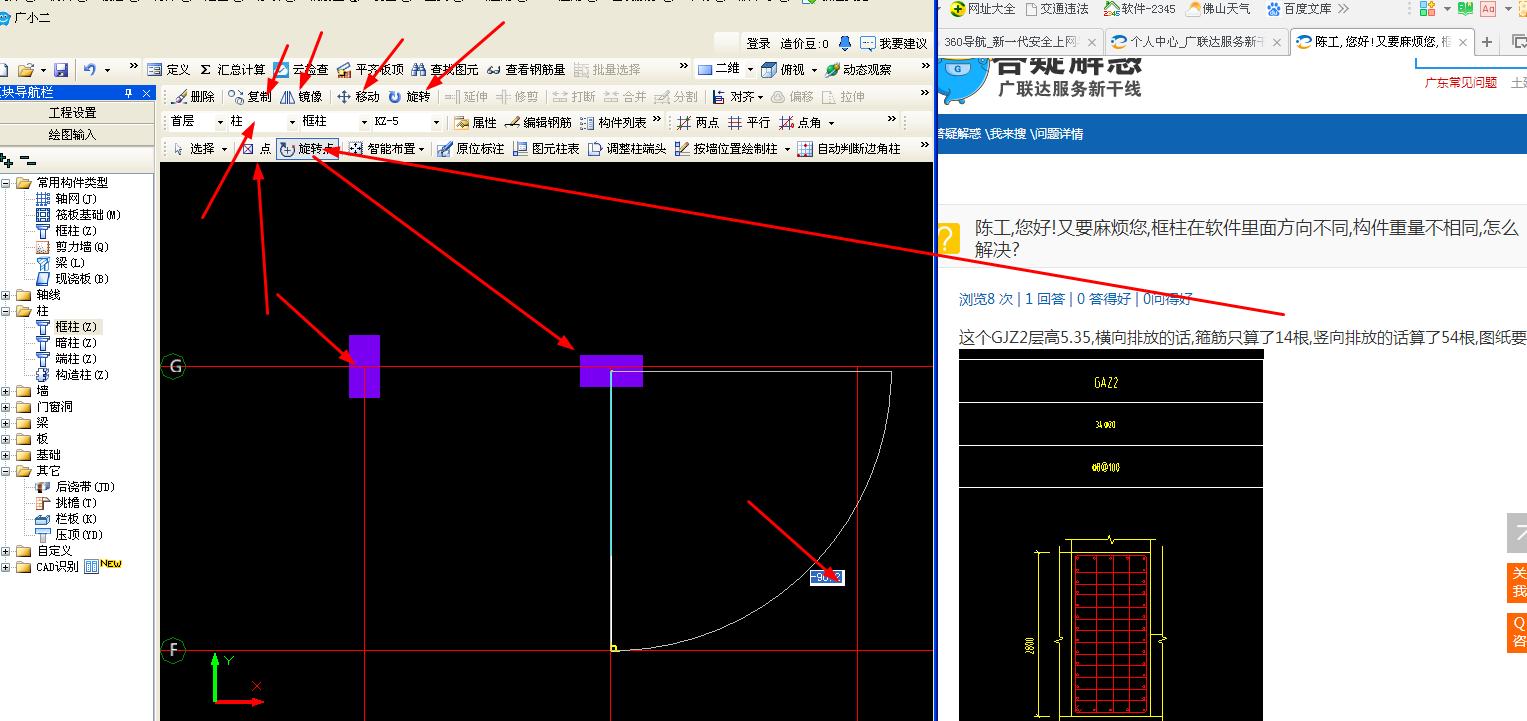Click 编辑钢筋 (edit rebar)

(538, 123)
